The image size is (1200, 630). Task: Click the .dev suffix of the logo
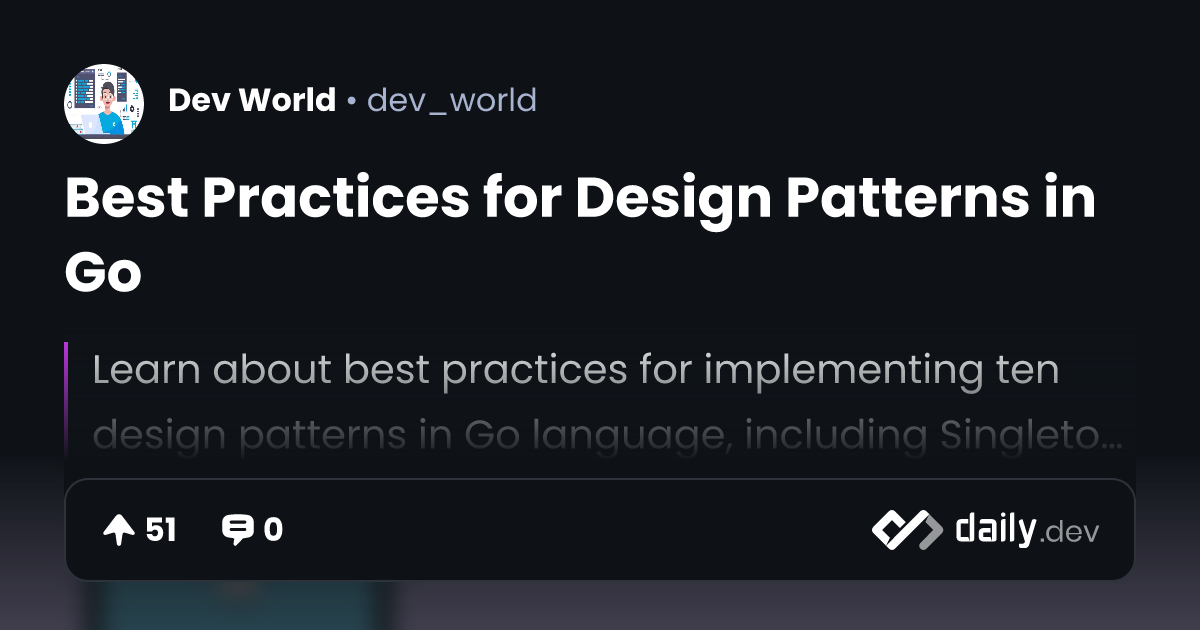(1070, 532)
